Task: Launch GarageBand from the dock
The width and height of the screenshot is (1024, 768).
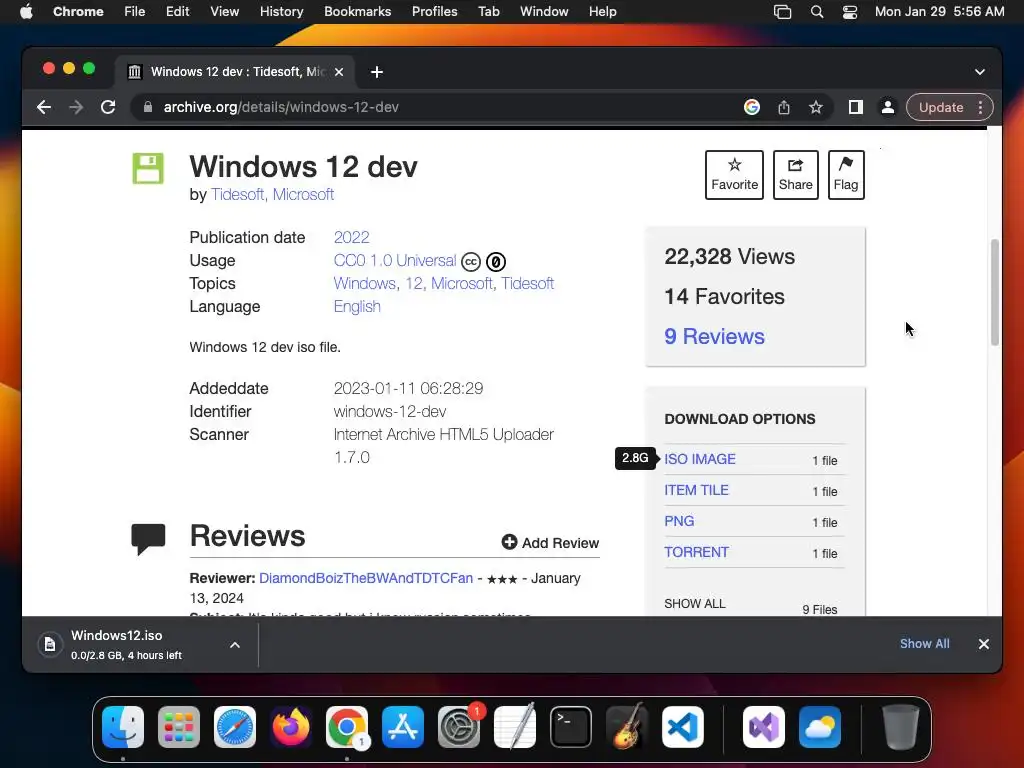Action: click(x=627, y=727)
